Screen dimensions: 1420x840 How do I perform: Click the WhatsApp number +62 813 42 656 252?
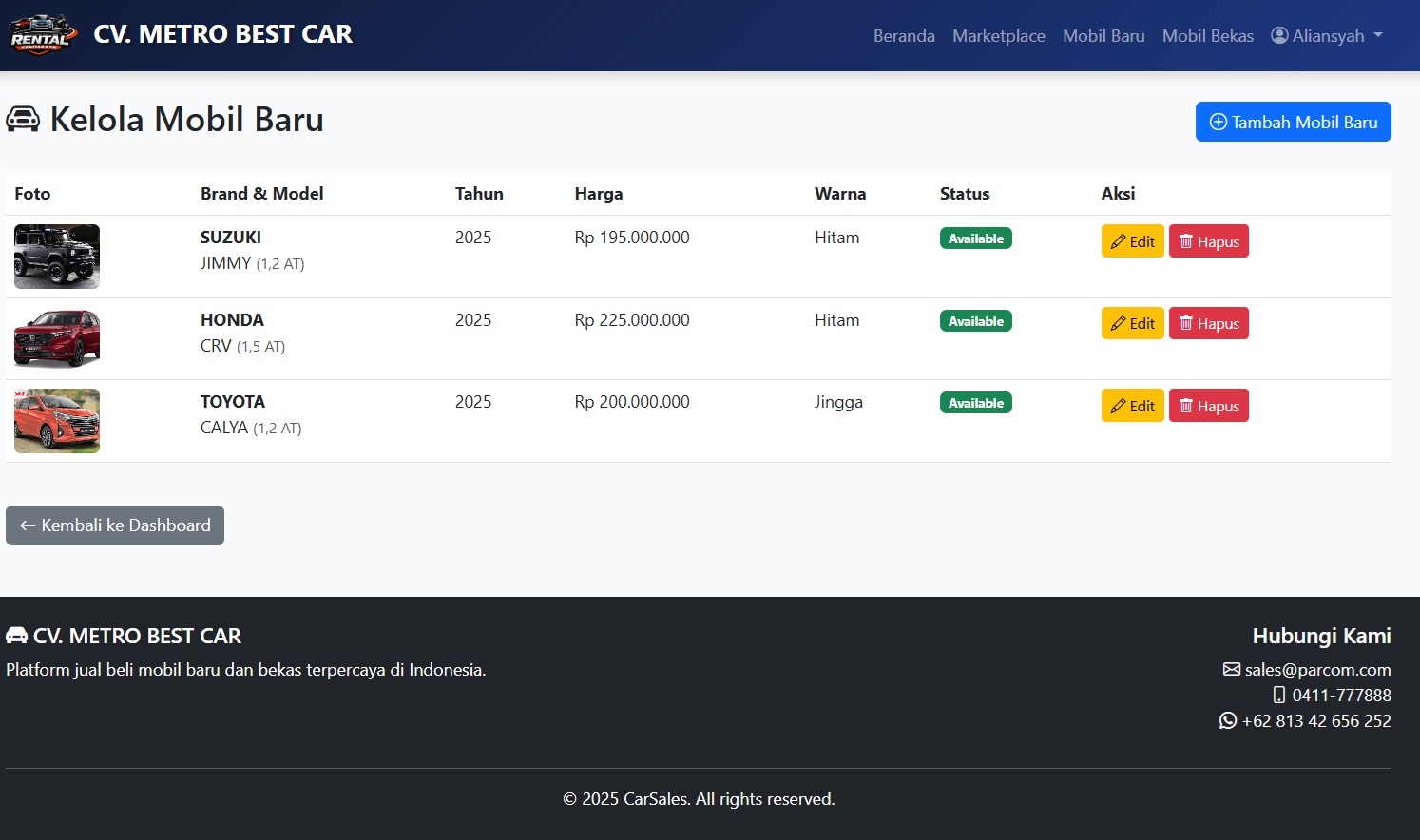(1316, 720)
